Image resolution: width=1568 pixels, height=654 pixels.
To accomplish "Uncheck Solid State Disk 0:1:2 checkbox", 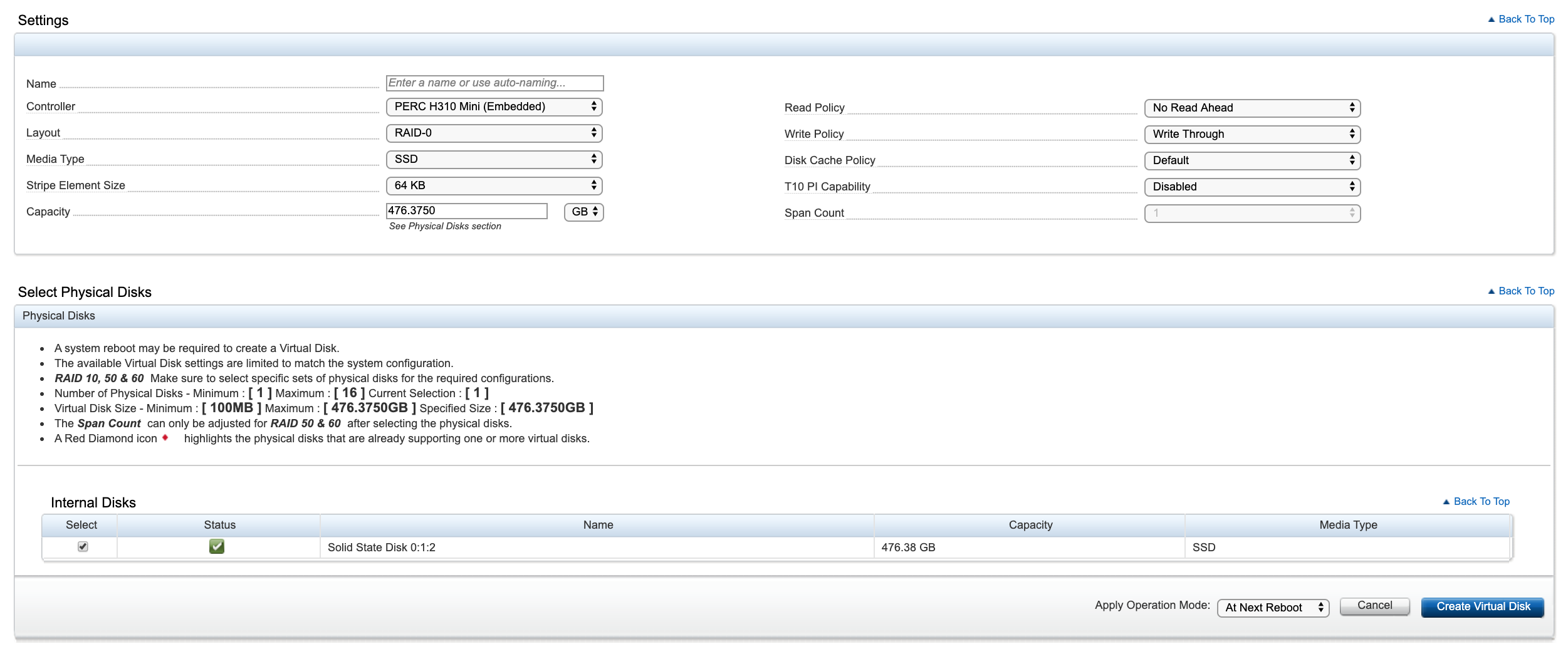I will tap(83, 546).
